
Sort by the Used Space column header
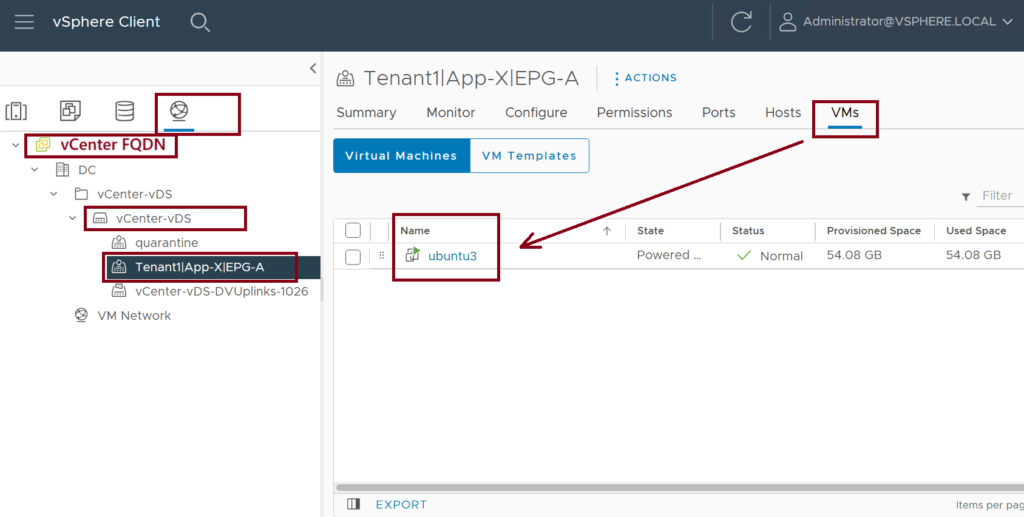976,230
